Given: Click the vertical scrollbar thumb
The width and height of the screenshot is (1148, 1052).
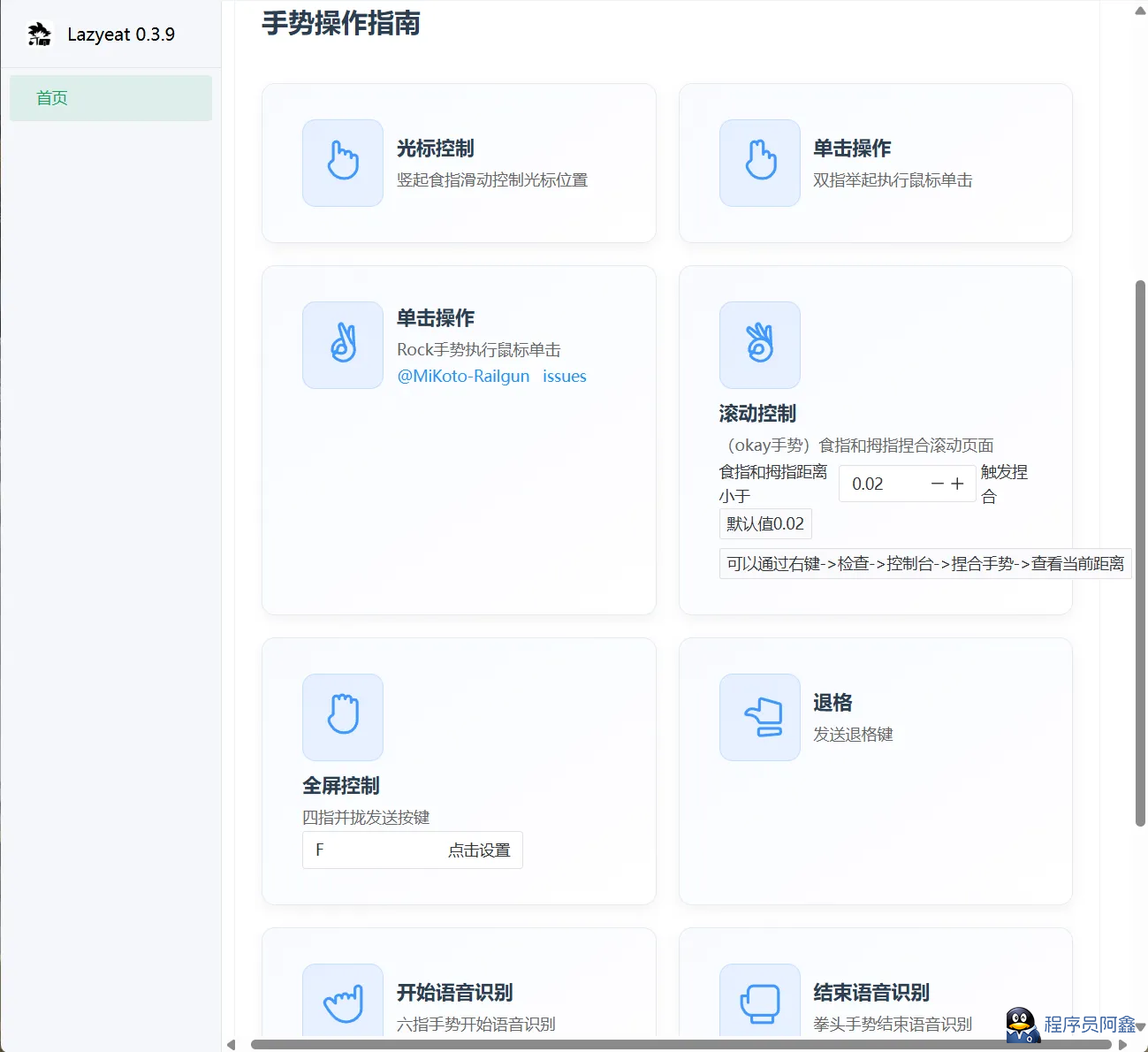Looking at the screenshot, I should click(x=1140, y=553).
